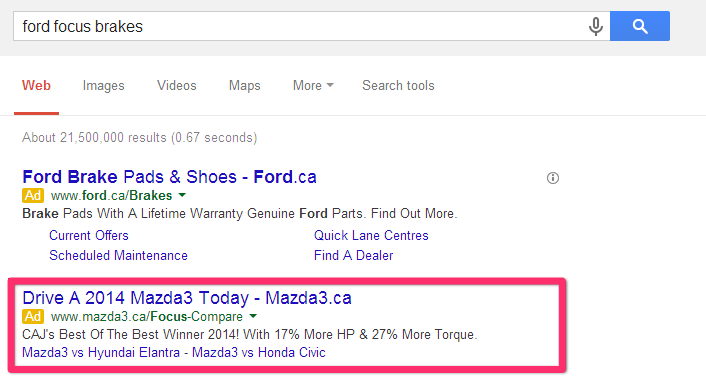The width and height of the screenshot is (706, 378).
Task: Open the Maps tab
Action: point(244,86)
